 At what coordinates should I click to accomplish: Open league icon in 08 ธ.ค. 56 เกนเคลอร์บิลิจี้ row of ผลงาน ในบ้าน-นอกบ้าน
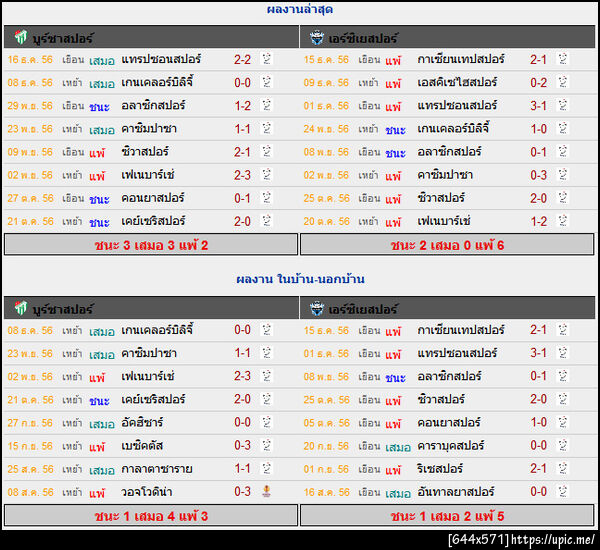click(x=266, y=330)
